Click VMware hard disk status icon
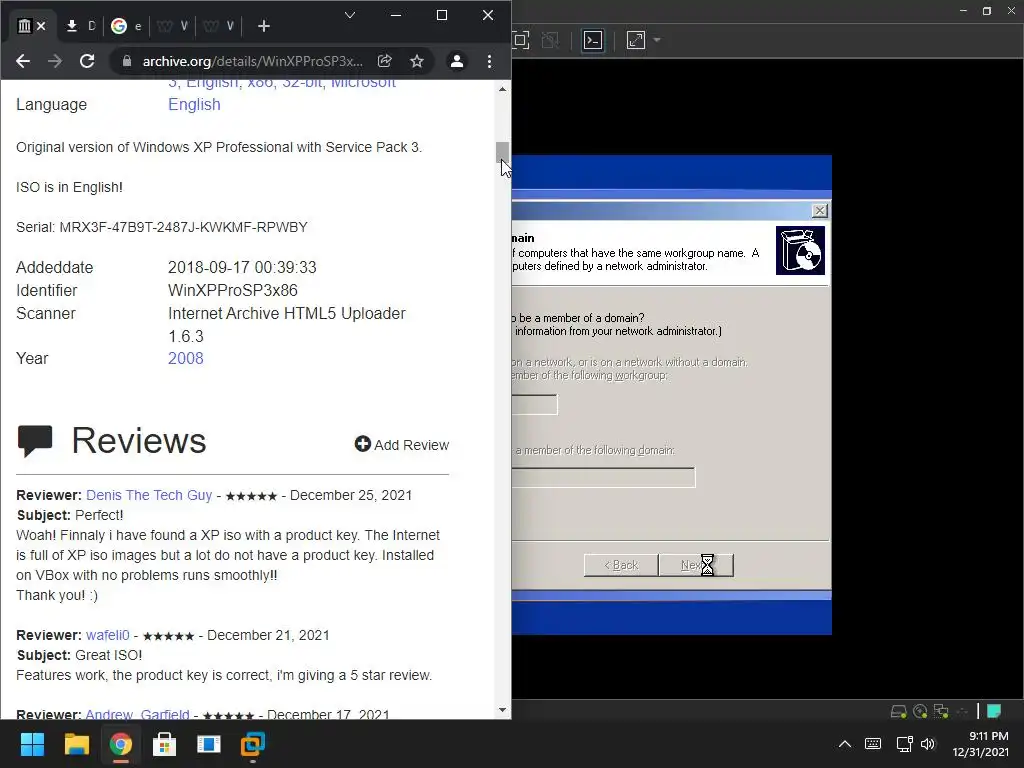 (x=899, y=711)
